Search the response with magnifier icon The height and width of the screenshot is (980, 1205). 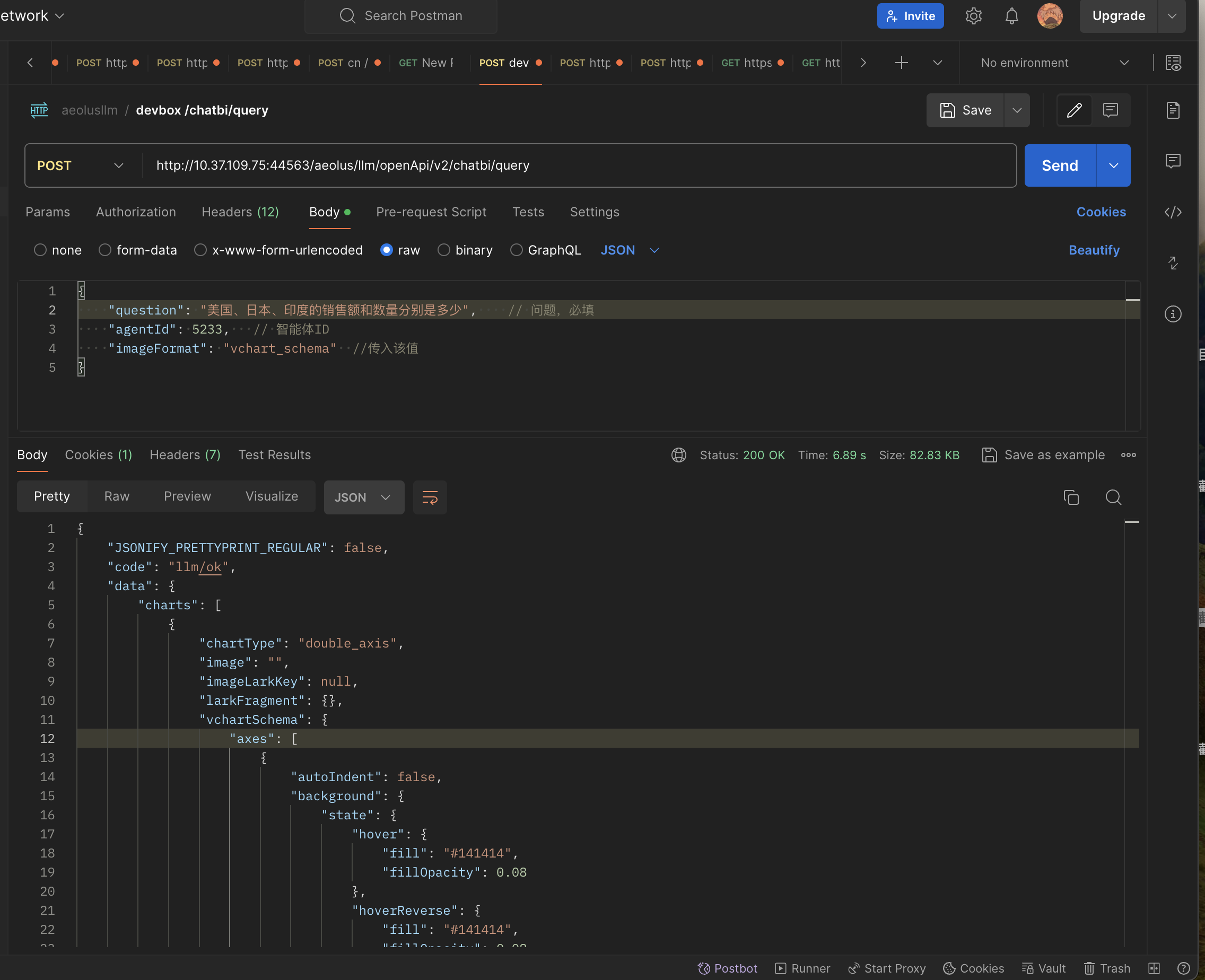1113,497
